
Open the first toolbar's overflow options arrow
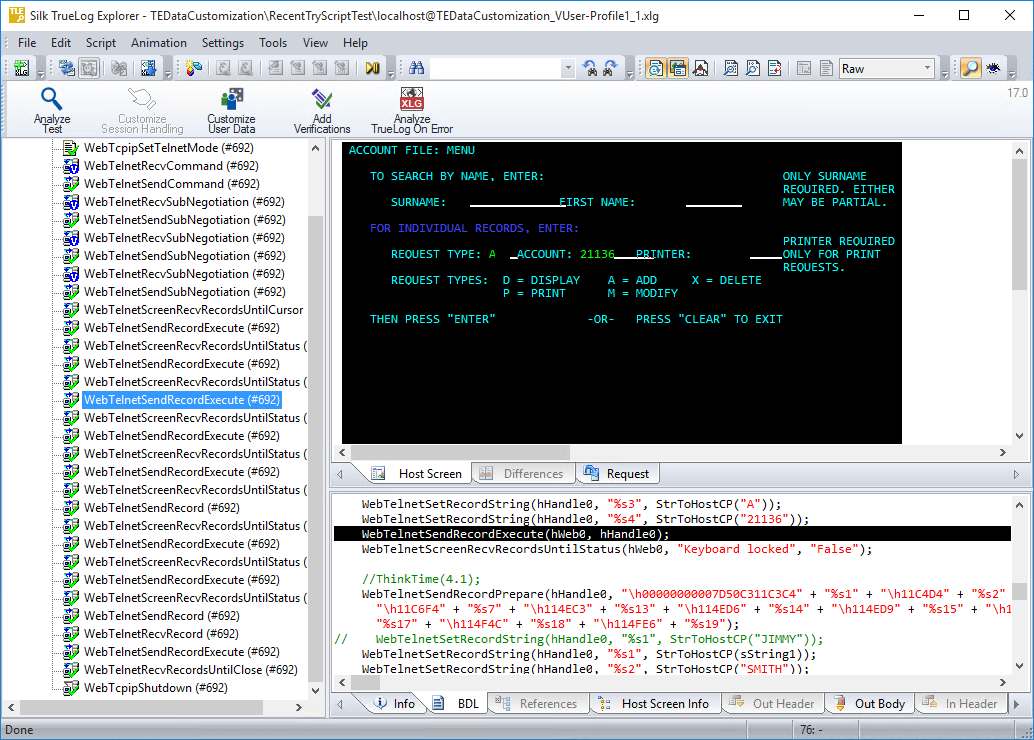[40, 72]
